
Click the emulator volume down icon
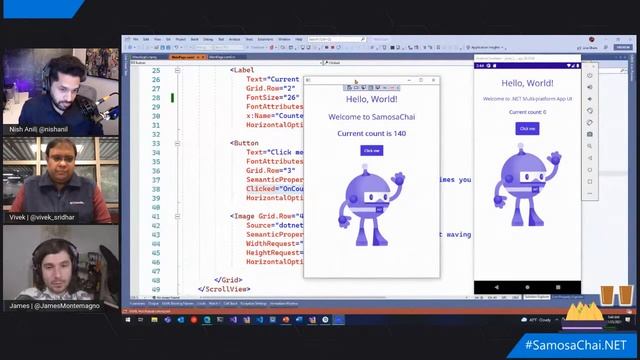click(x=590, y=99)
